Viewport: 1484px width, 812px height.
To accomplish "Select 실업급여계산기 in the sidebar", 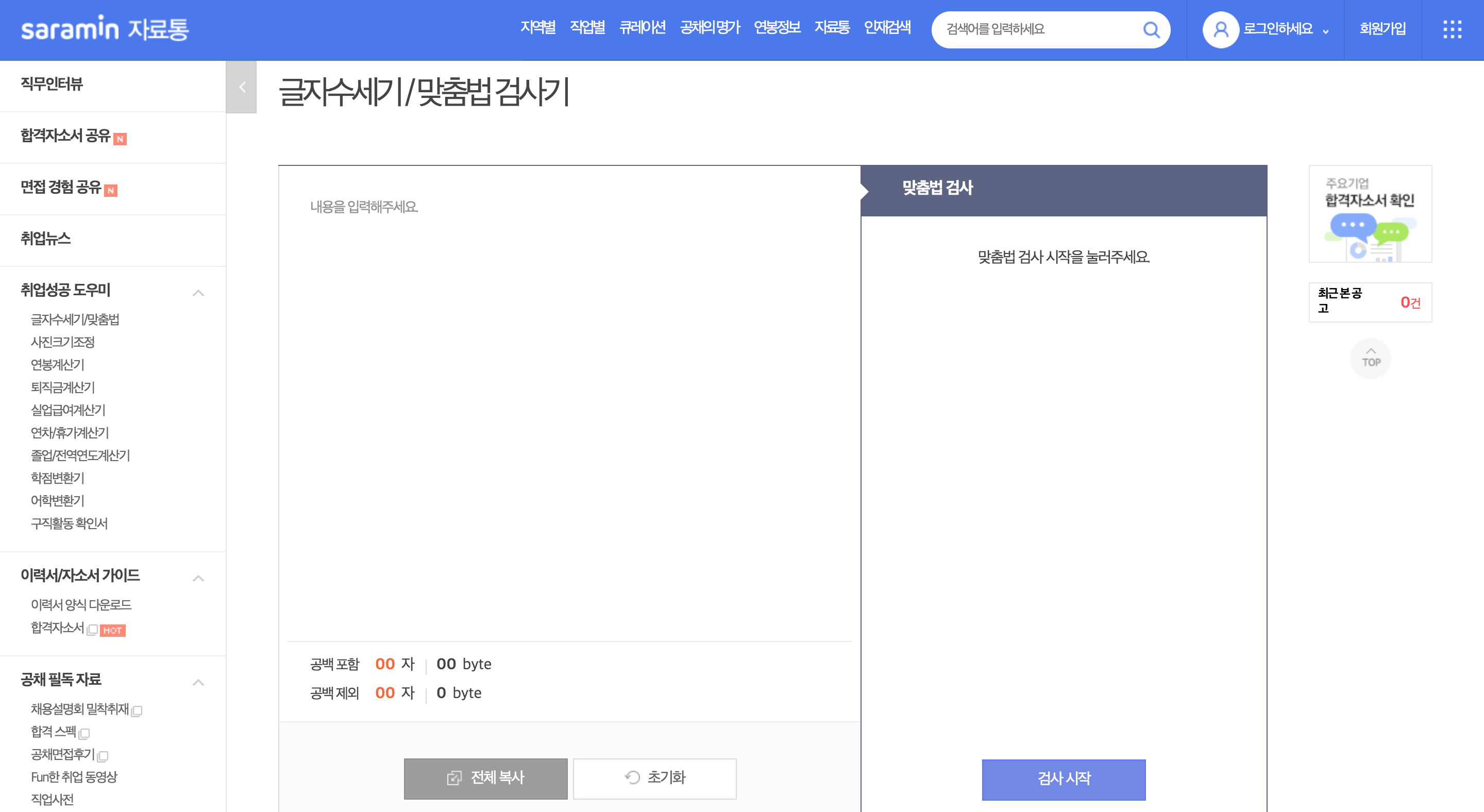I will point(68,410).
